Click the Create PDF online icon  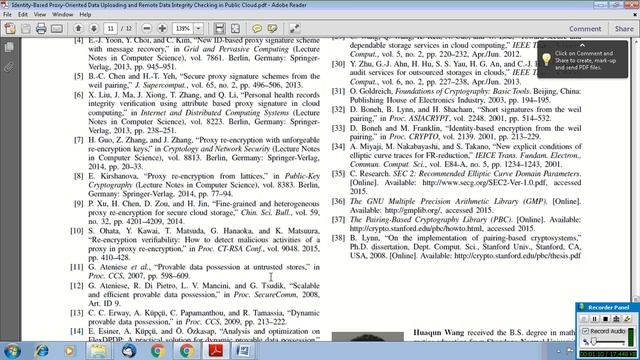coord(10,28)
